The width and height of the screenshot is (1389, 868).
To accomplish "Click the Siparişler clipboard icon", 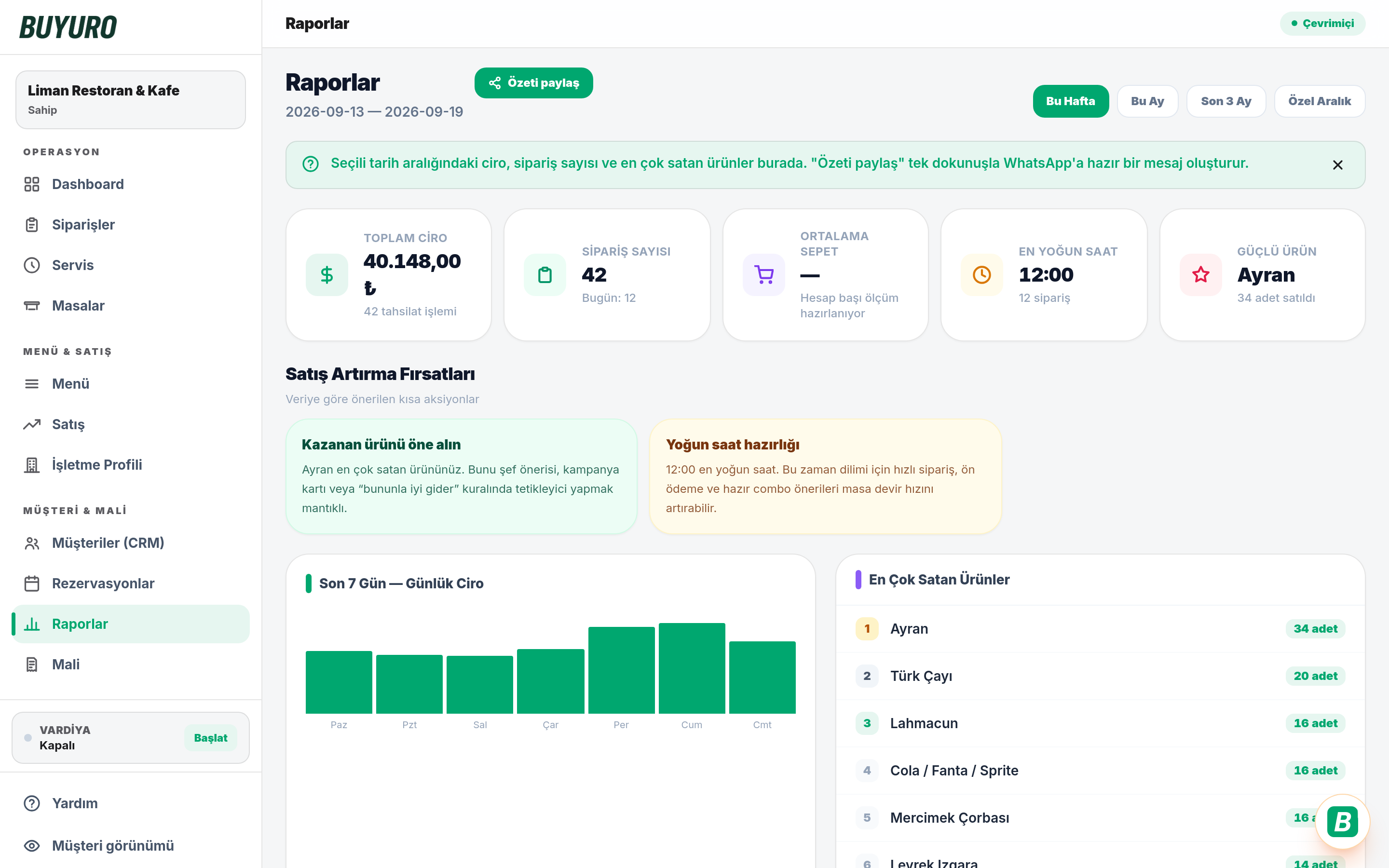I will 31,224.
